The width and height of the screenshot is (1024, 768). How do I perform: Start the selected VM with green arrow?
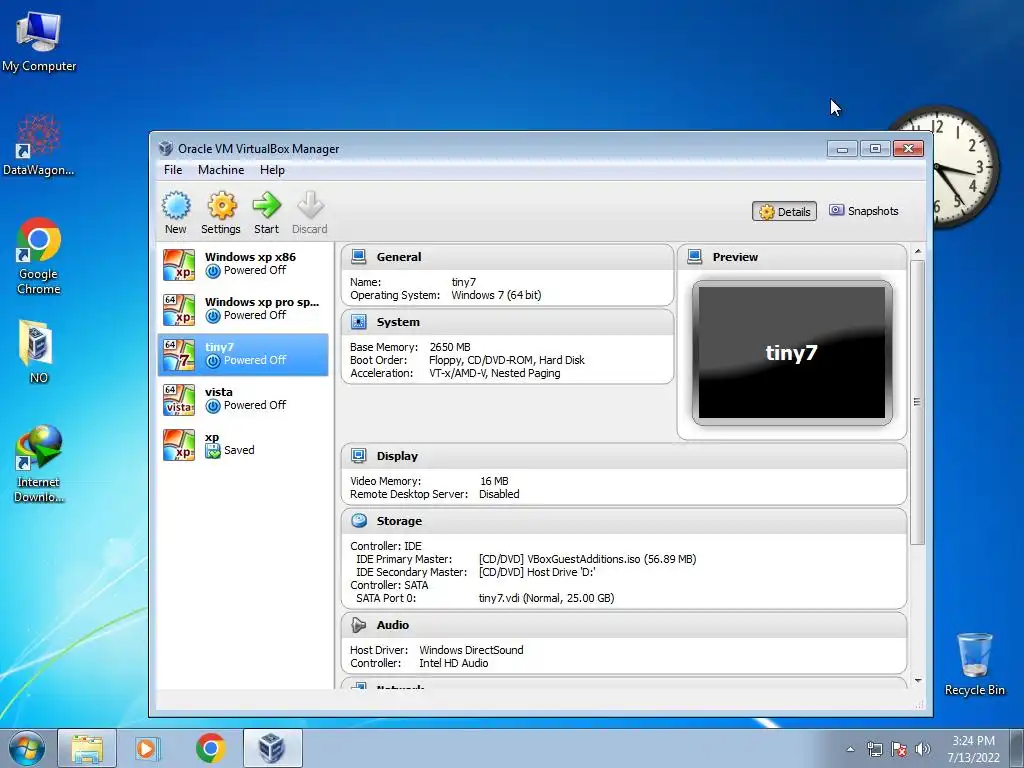[x=266, y=205]
